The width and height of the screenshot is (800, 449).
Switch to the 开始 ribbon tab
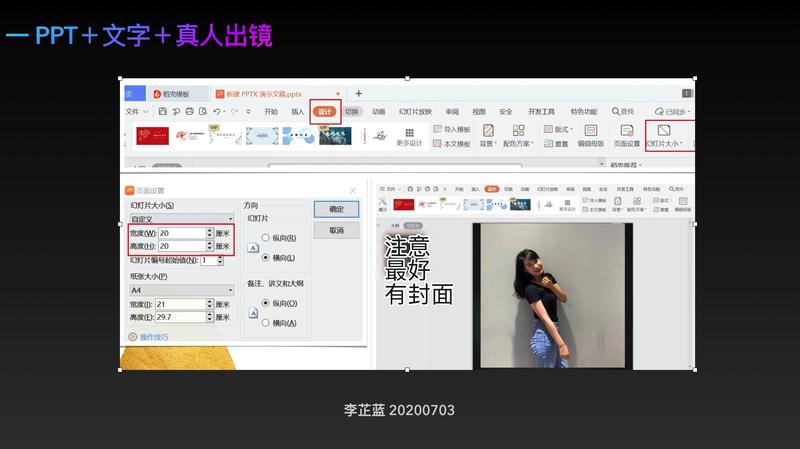[x=271, y=111]
